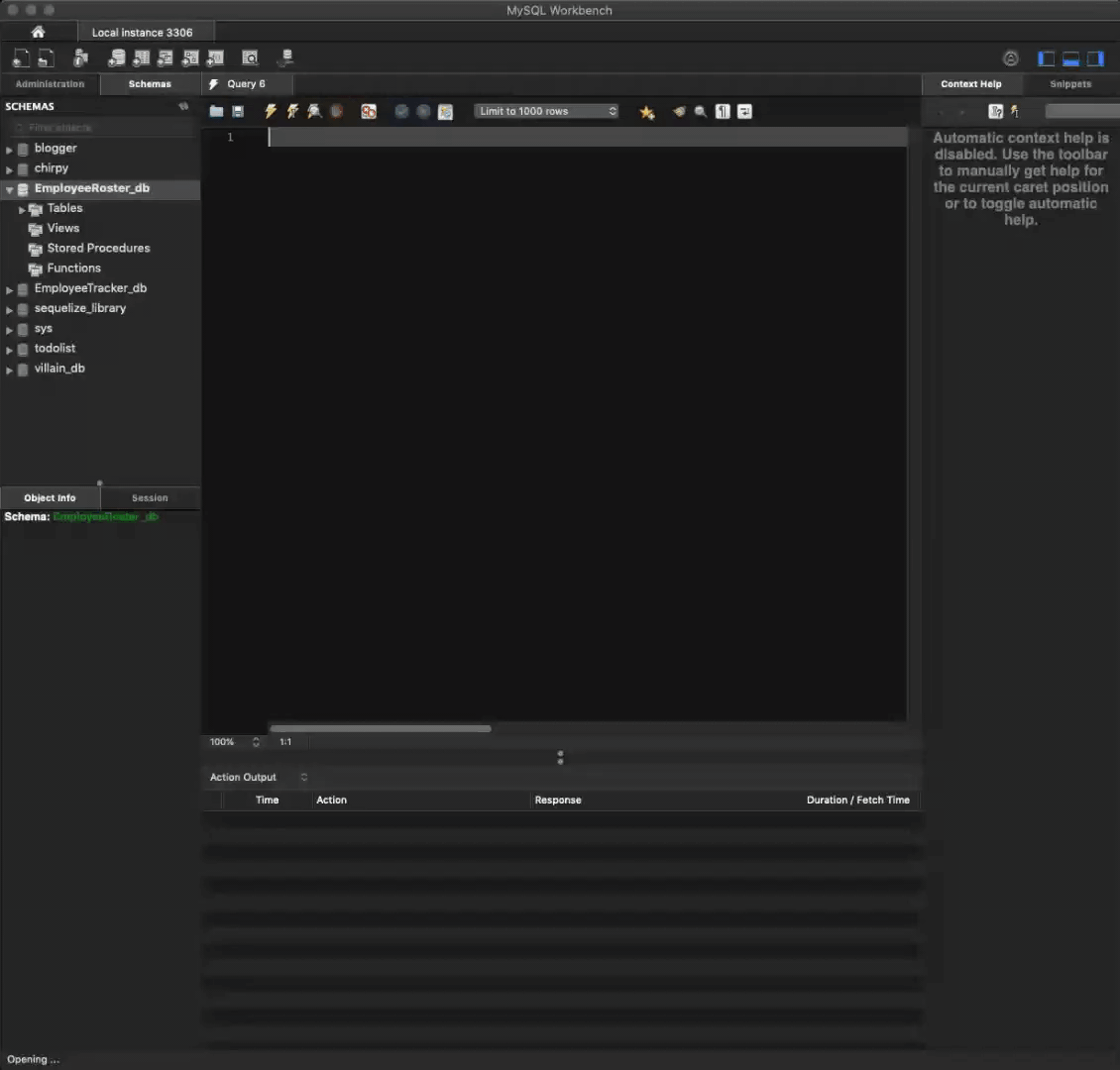Reconnect to DBMS icon
The height and width of the screenshot is (1070, 1120).
coord(285,57)
